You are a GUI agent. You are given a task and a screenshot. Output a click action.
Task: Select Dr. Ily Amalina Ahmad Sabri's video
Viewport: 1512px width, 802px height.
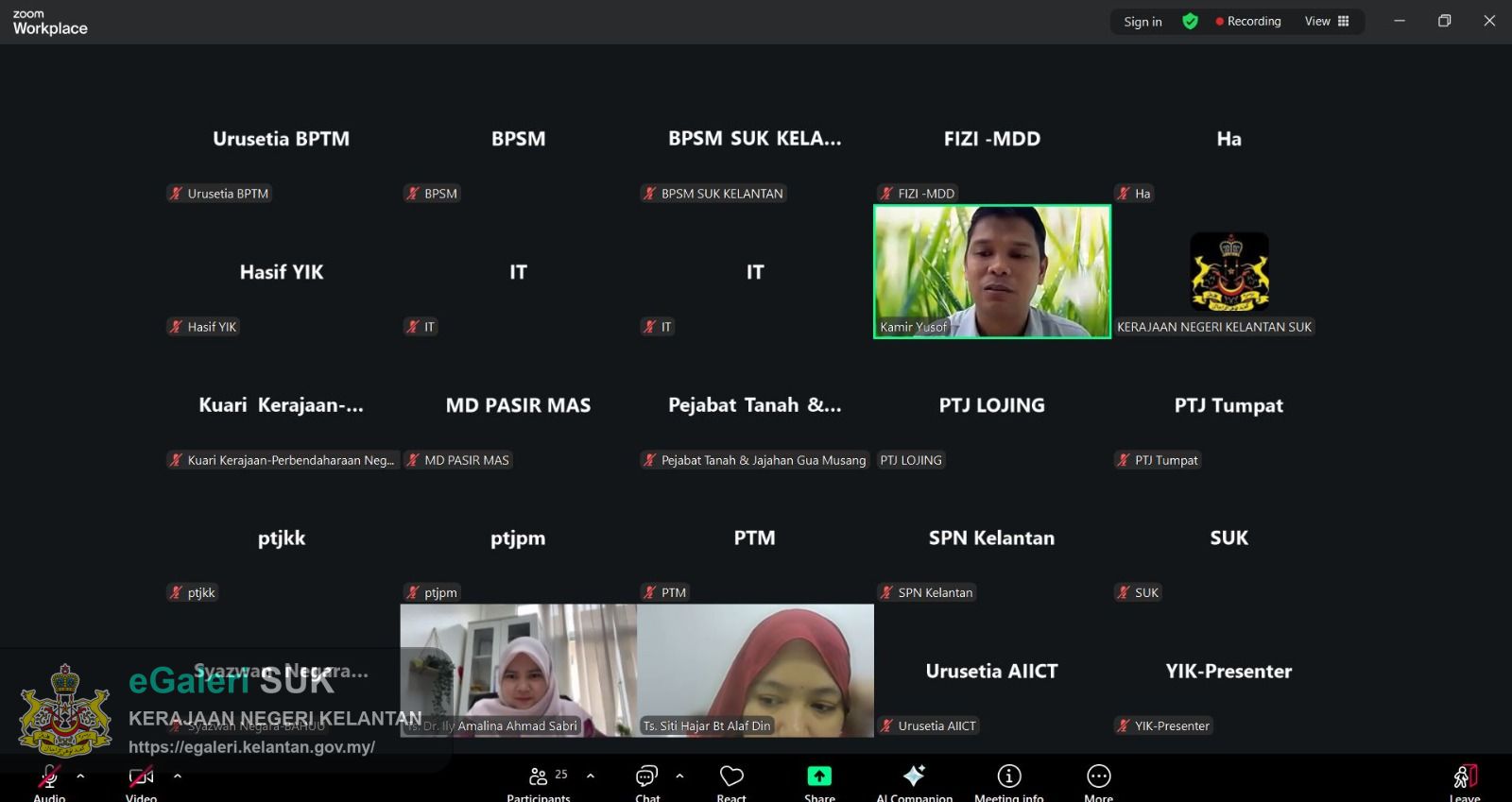tap(519, 671)
